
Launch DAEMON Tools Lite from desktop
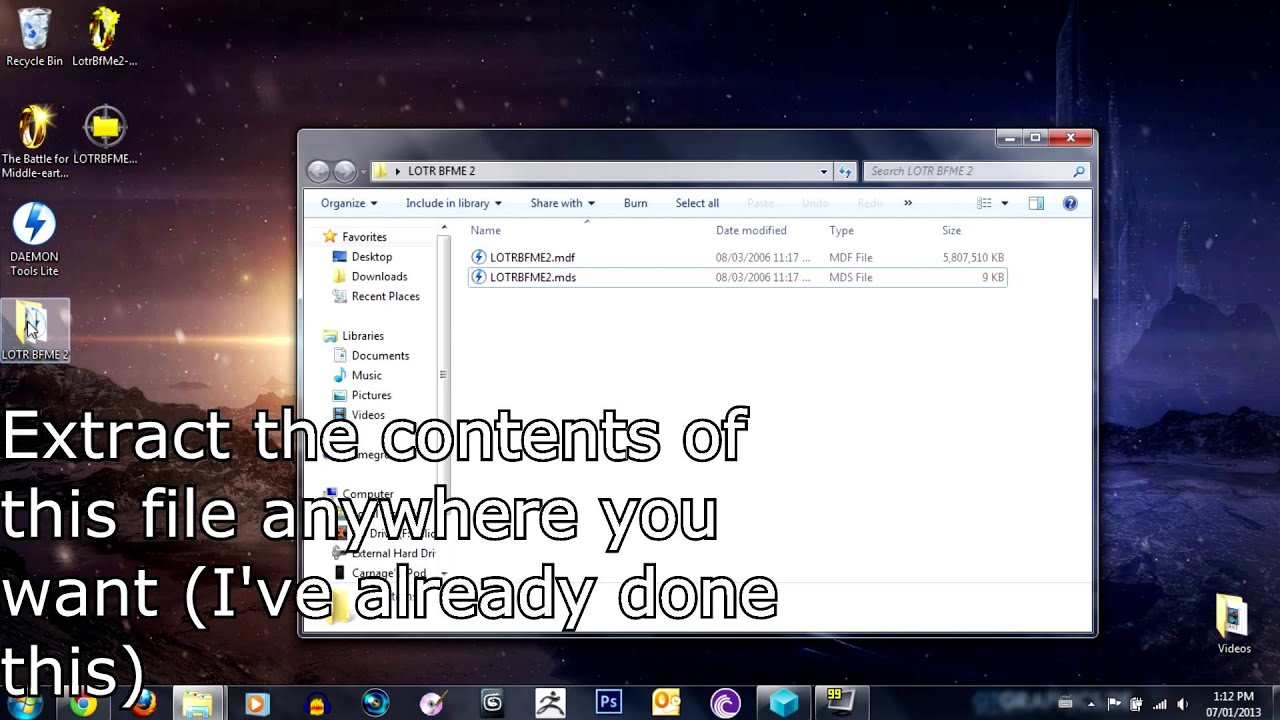(34, 239)
